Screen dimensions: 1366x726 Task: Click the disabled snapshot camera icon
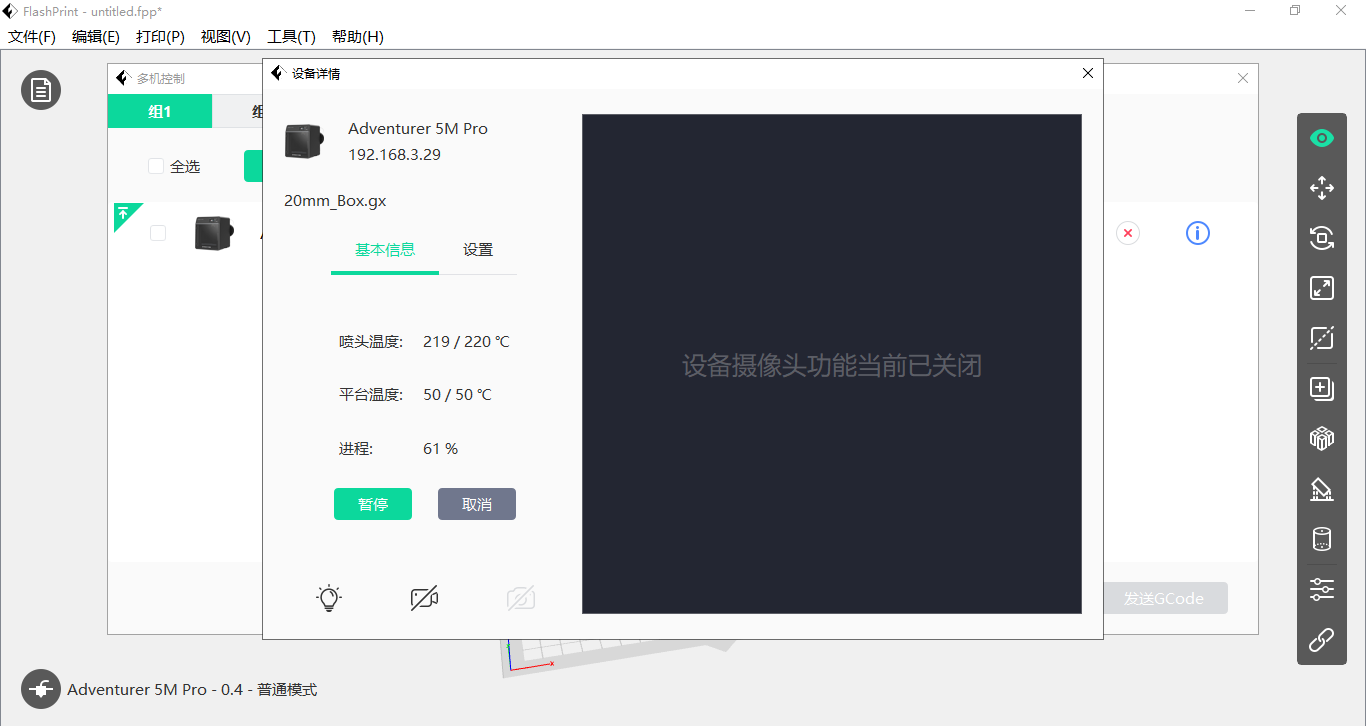(x=521, y=598)
